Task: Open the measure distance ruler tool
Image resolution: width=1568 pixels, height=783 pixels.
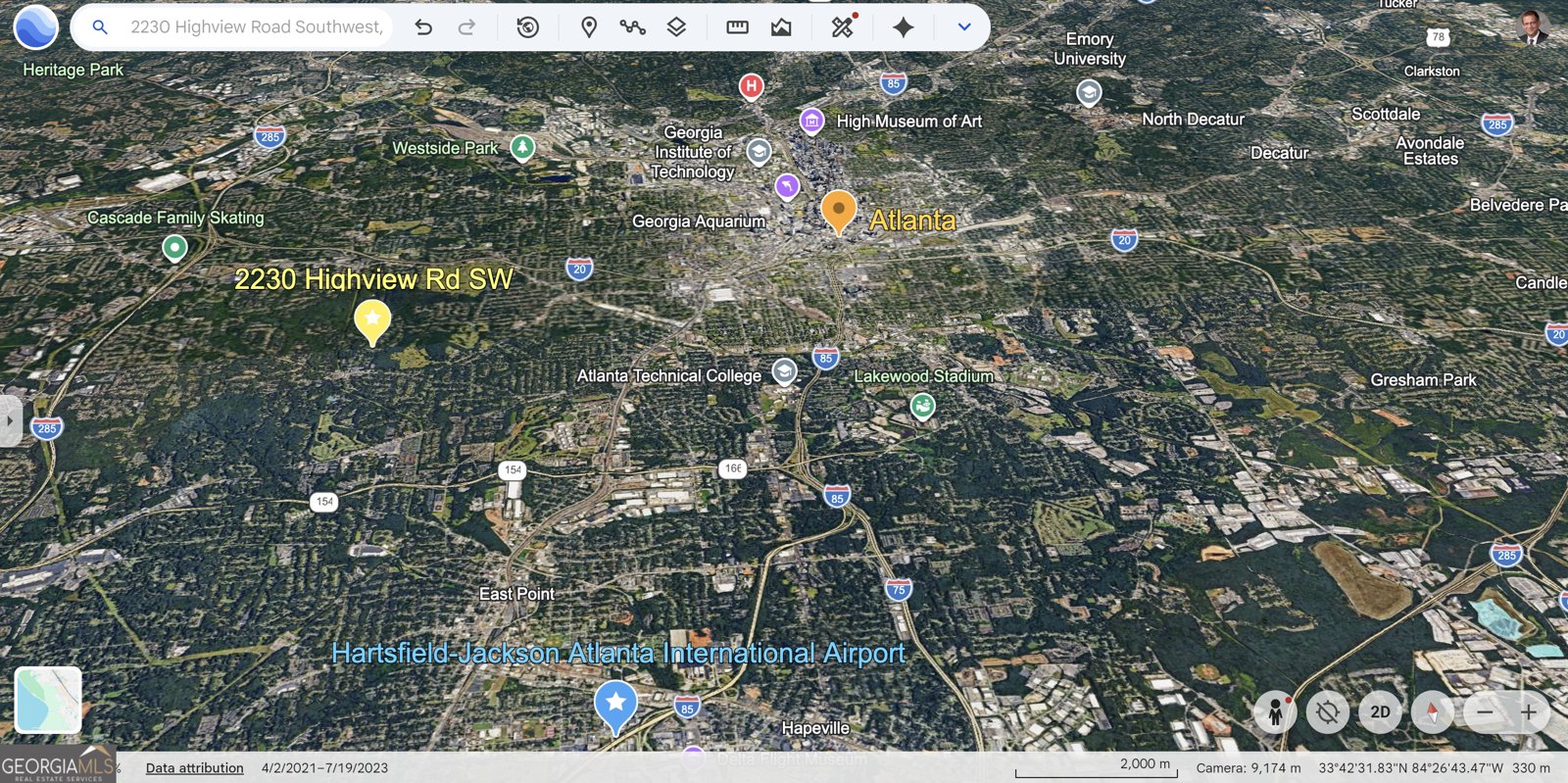Action: coord(737,27)
